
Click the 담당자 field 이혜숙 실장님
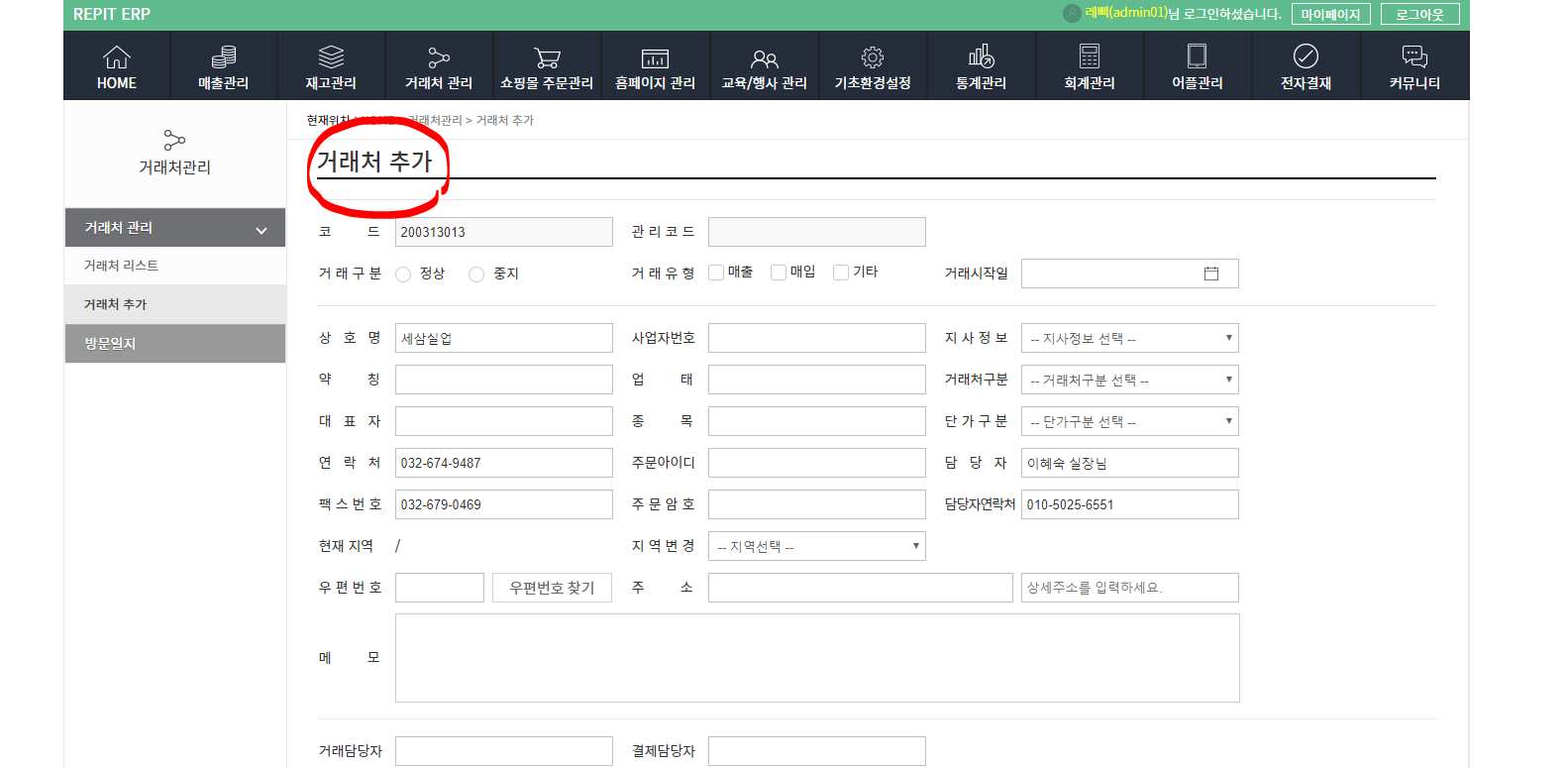pyautogui.click(x=1130, y=463)
